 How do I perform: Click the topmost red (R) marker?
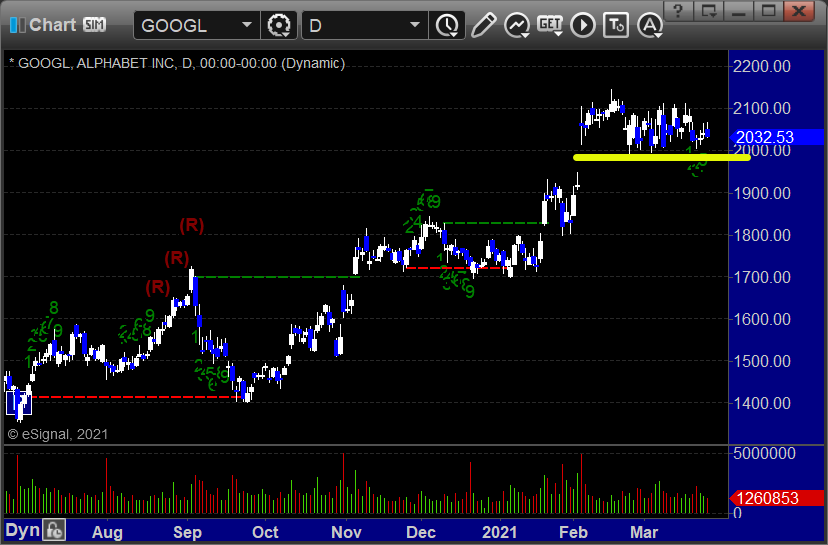(191, 225)
